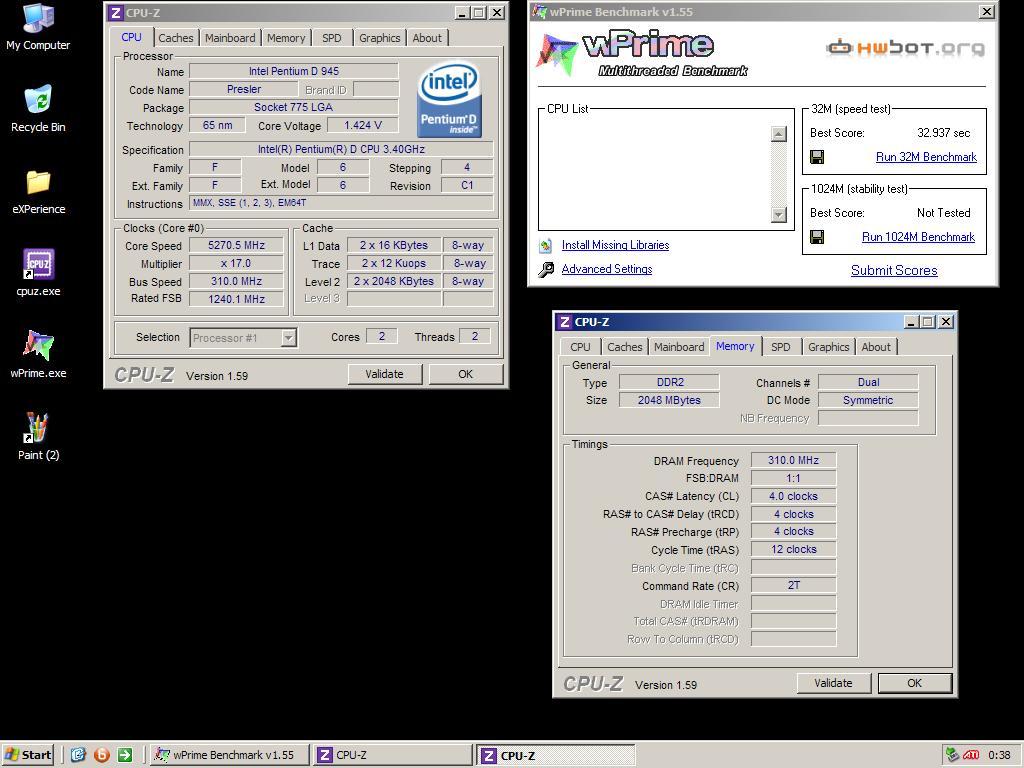The height and width of the screenshot is (768, 1024).
Task: Select the Recycle Bin desktop icon
Action: (x=38, y=109)
